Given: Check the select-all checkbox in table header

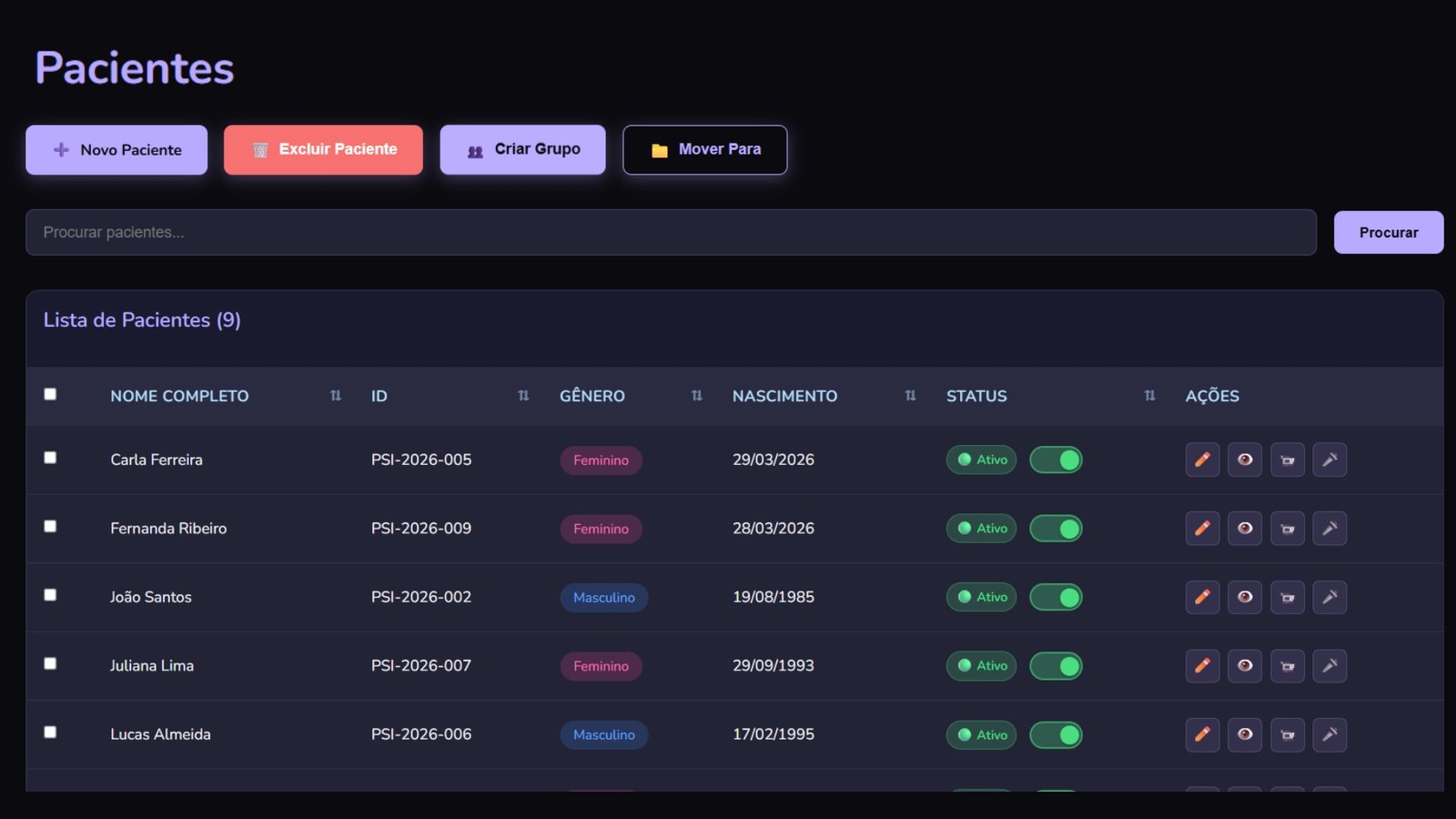Looking at the screenshot, I should coord(50,394).
